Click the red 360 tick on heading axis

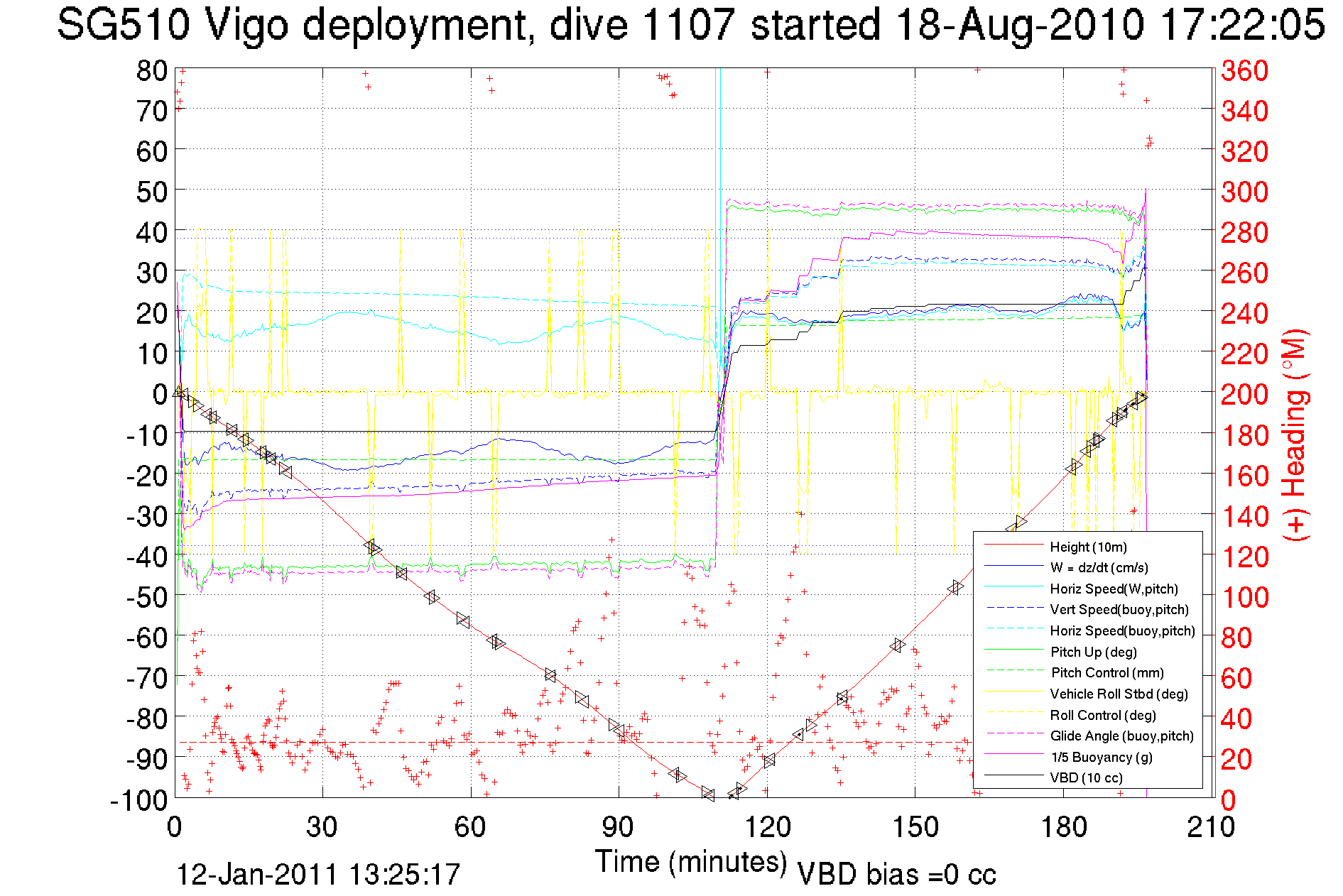pyautogui.click(x=1244, y=70)
